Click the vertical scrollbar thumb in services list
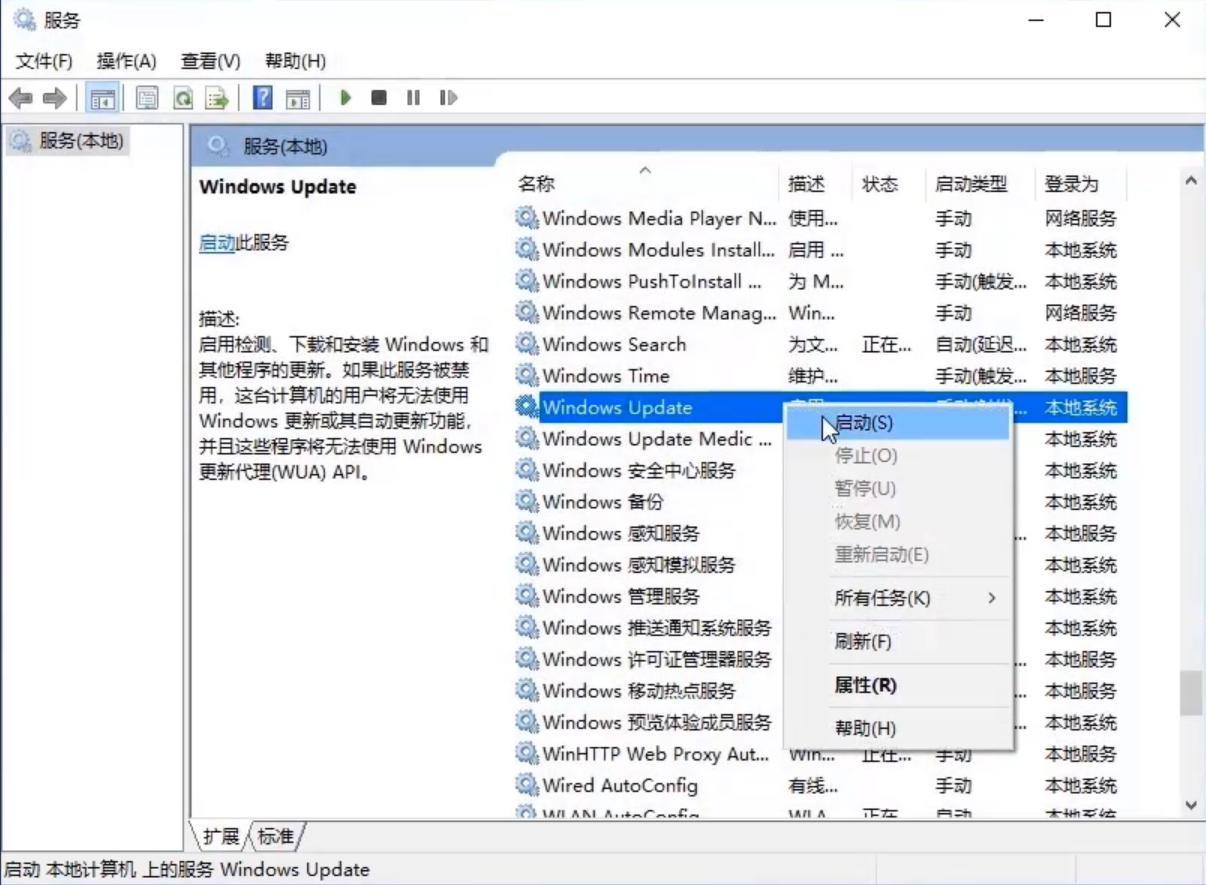The image size is (1206, 885). tap(1190, 692)
